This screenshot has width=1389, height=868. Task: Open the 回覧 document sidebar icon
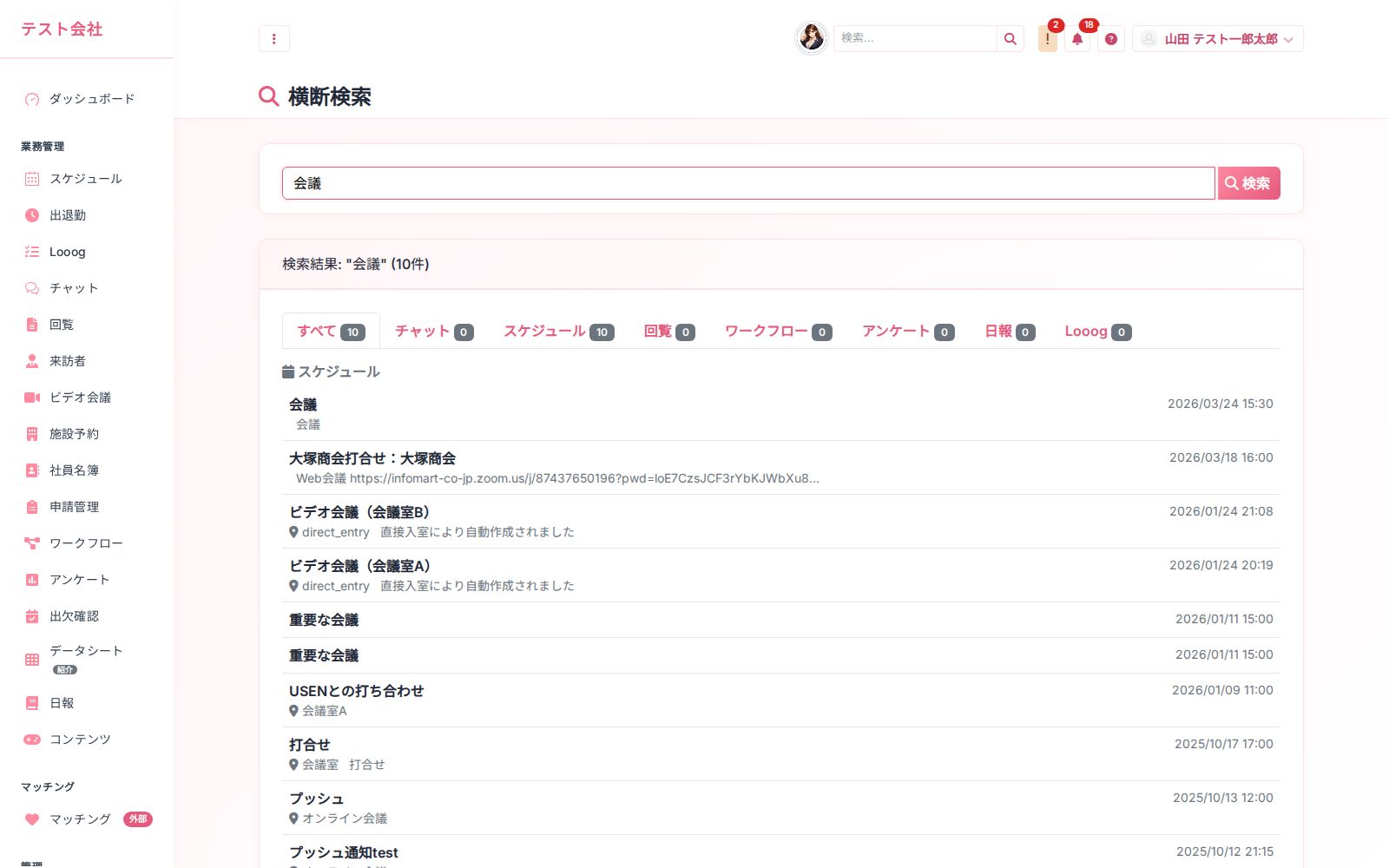pos(32,325)
